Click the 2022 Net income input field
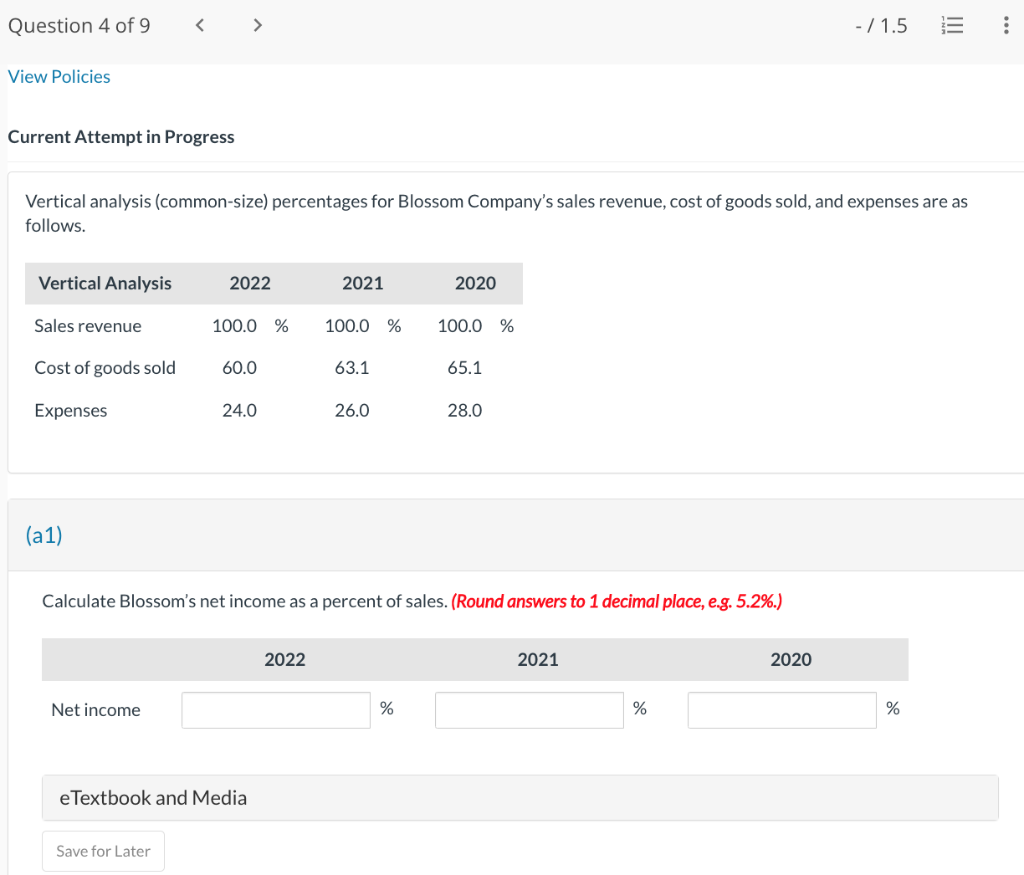The height and width of the screenshot is (875, 1024). pos(276,710)
